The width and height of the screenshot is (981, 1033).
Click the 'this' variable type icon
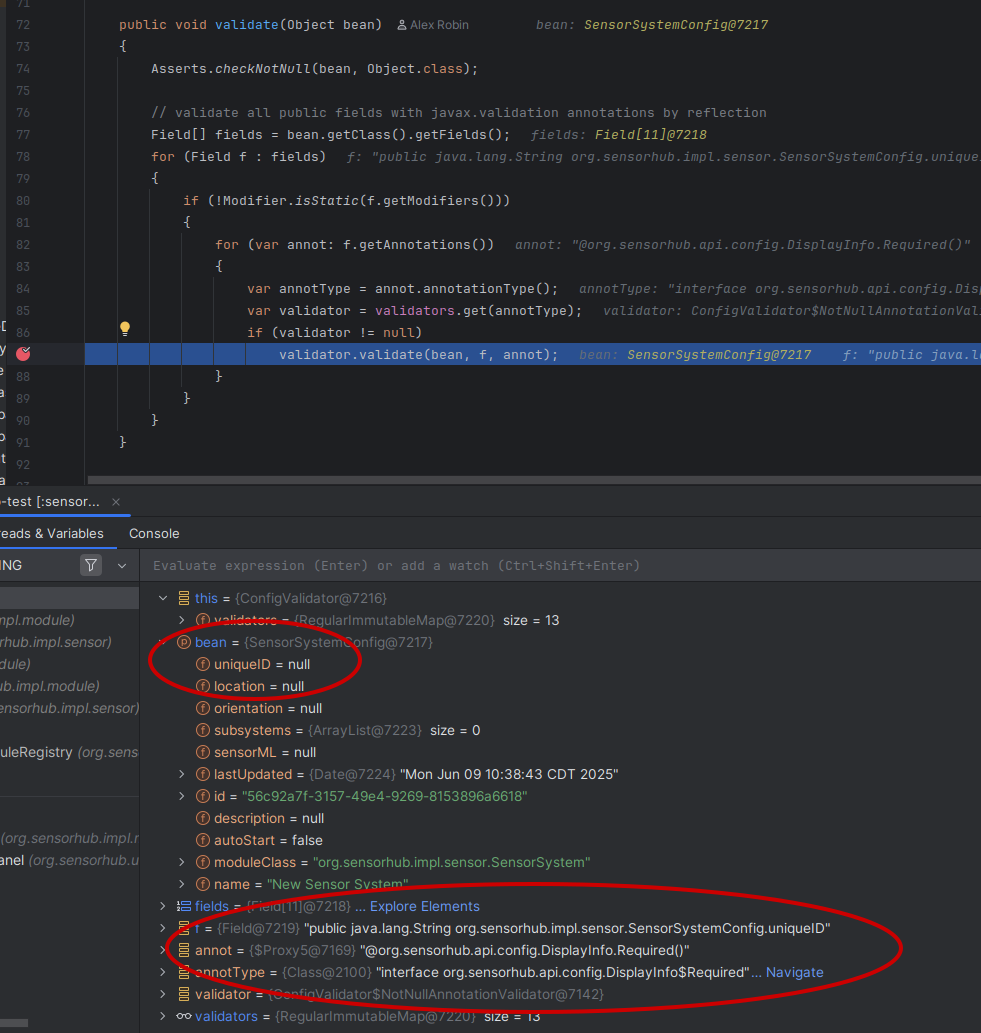[x=184, y=598]
